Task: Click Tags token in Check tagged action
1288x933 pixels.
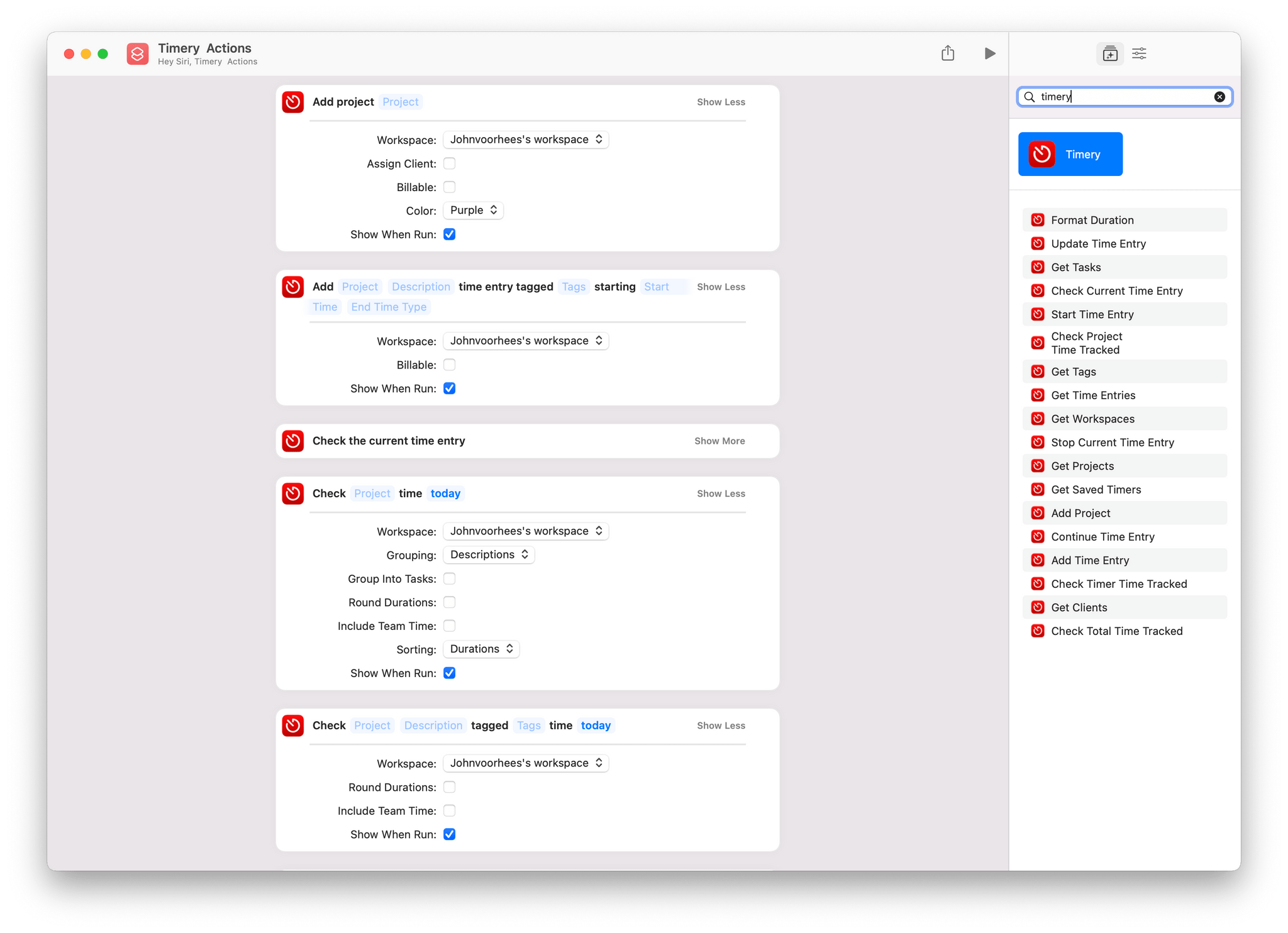Action: [528, 726]
